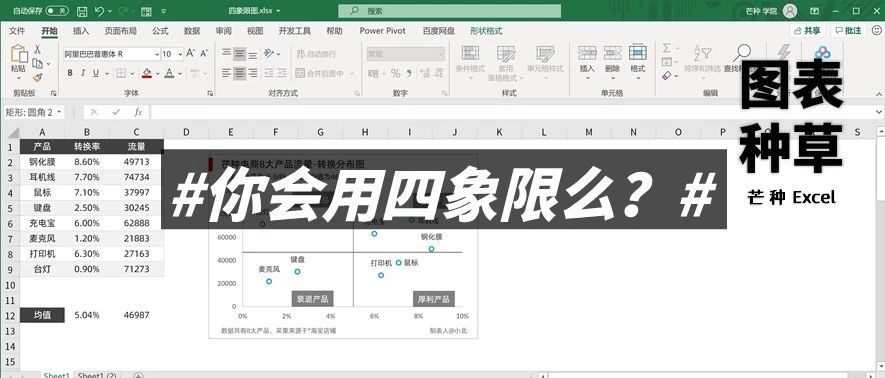Apply the font color A
Viewport: 885px width, 378px height.
point(169,73)
